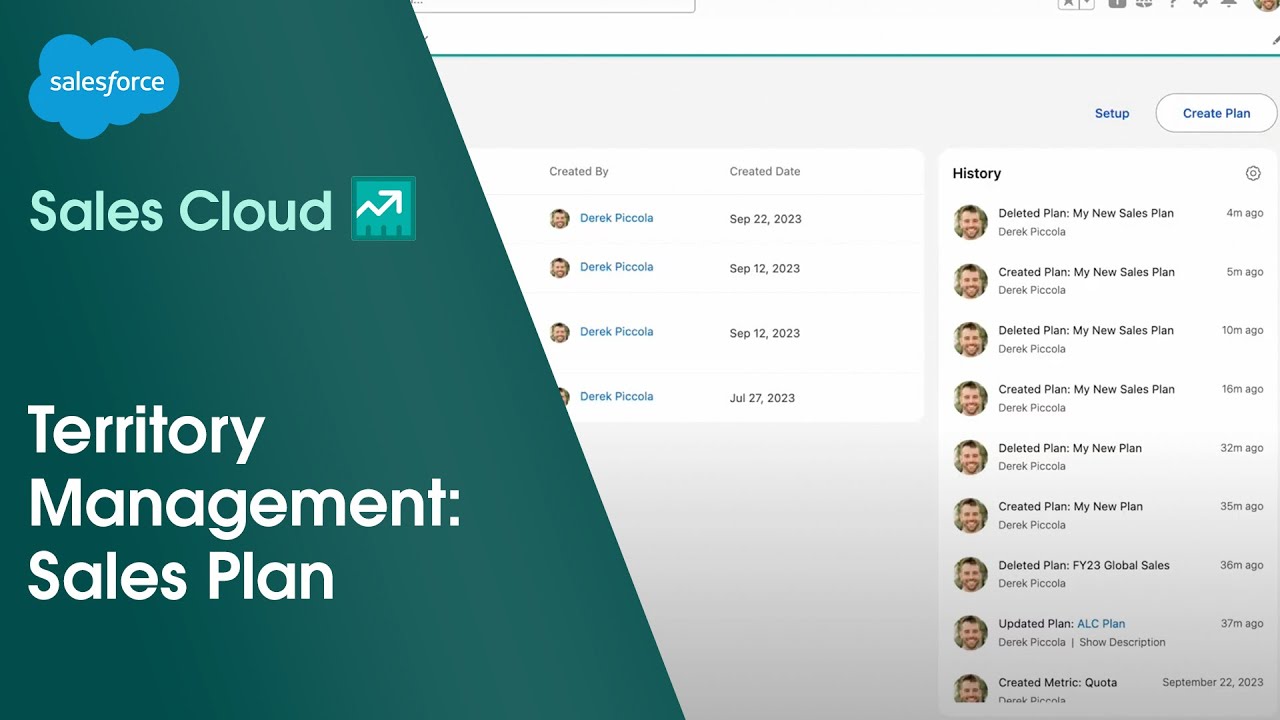The image size is (1280, 720).
Task: Click 'Derek Piccola' under Deleted Plan: FY23 Global Sales
Action: tap(1032, 584)
